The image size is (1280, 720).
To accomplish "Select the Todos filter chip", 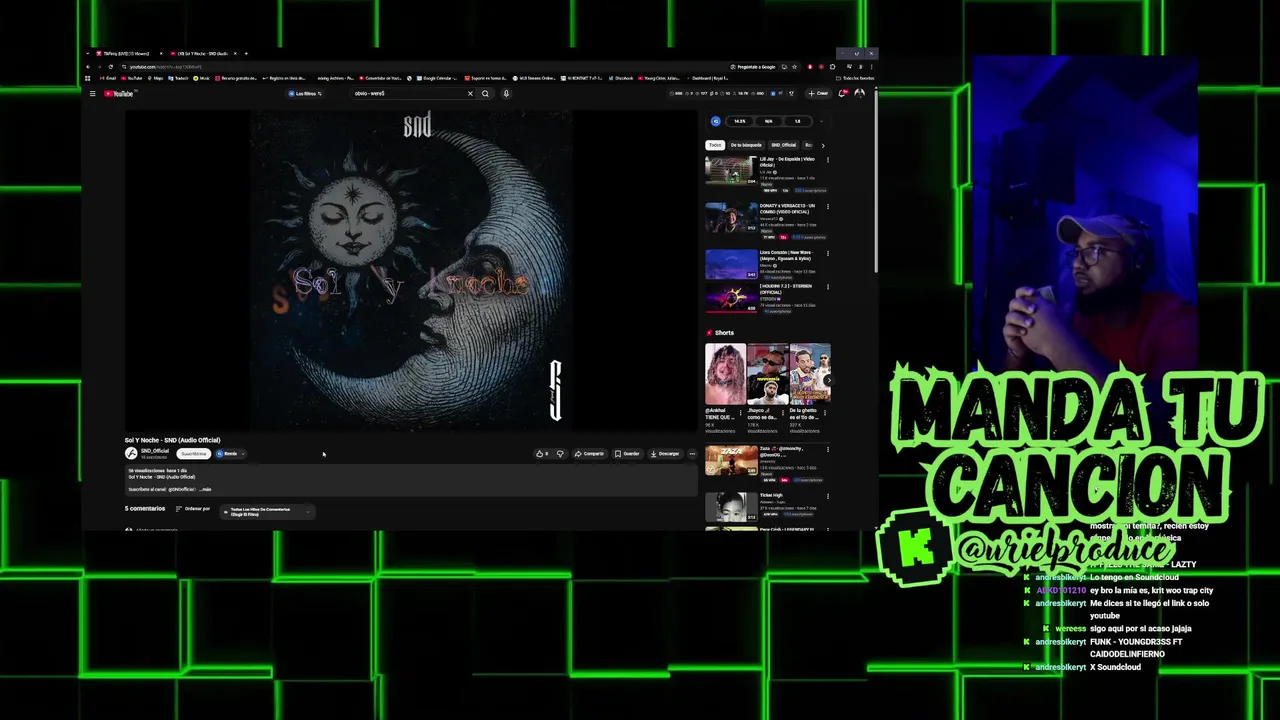I will (x=715, y=145).
